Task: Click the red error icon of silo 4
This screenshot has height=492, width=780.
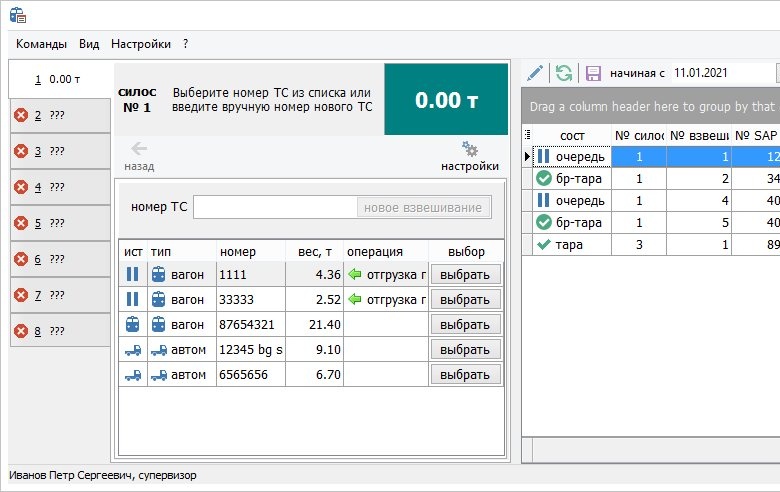Action: [21, 187]
